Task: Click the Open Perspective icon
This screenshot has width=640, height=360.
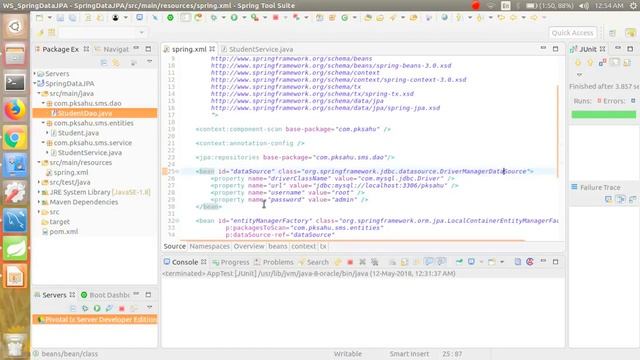Action: (x=612, y=33)
